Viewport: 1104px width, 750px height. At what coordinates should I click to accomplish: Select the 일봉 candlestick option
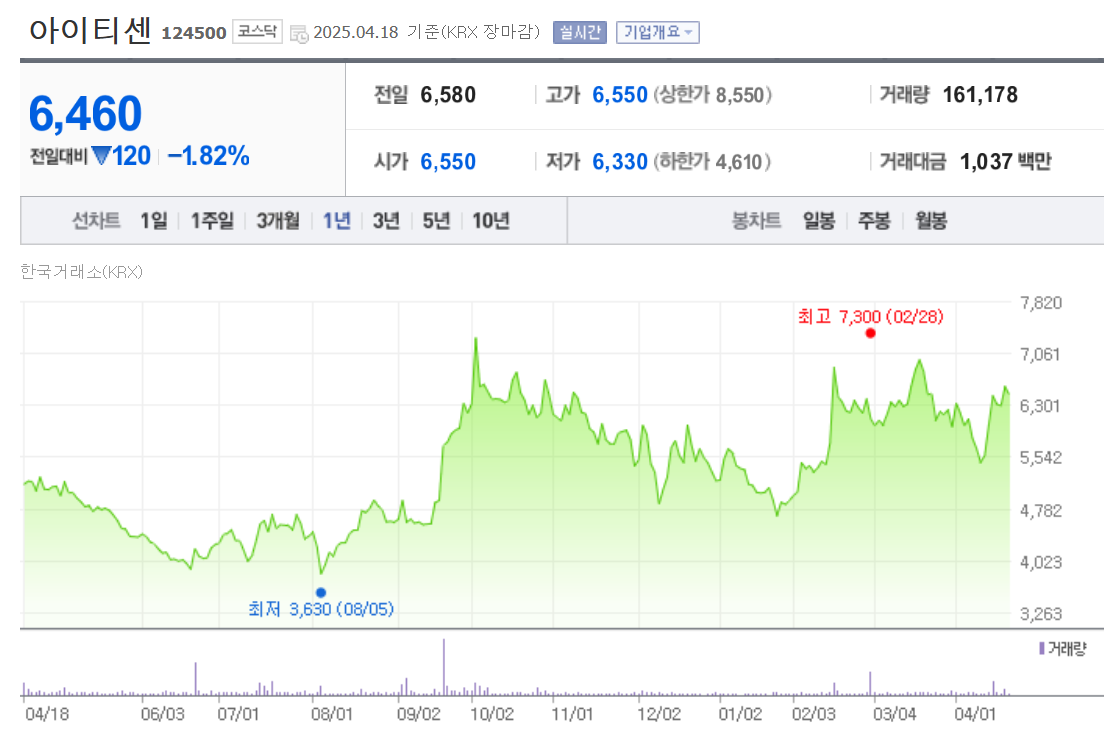(x=818, y=220)
